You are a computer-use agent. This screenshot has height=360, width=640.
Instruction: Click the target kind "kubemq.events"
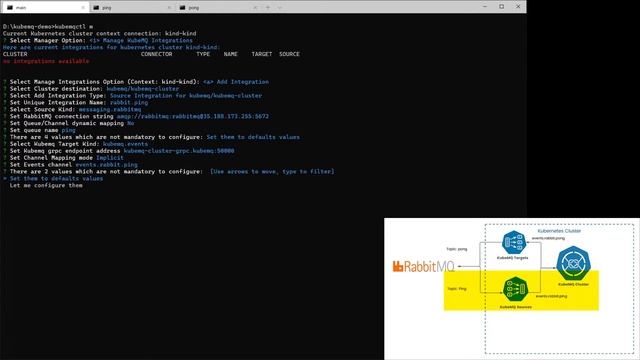pos(125,144)
